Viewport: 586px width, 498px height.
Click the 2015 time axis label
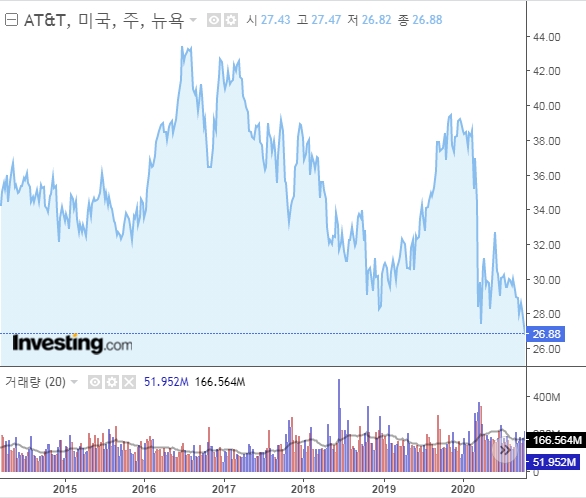[x=65, y=489]
